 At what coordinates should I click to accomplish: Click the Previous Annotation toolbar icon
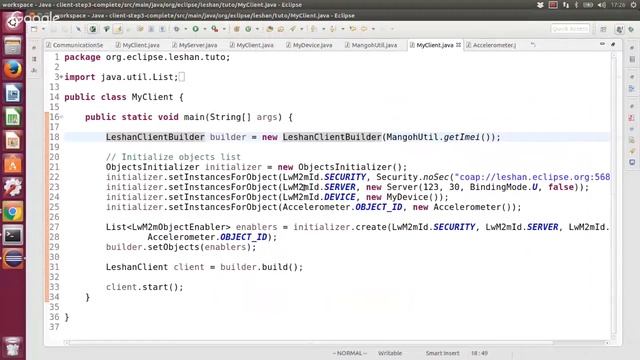(333, 29)
